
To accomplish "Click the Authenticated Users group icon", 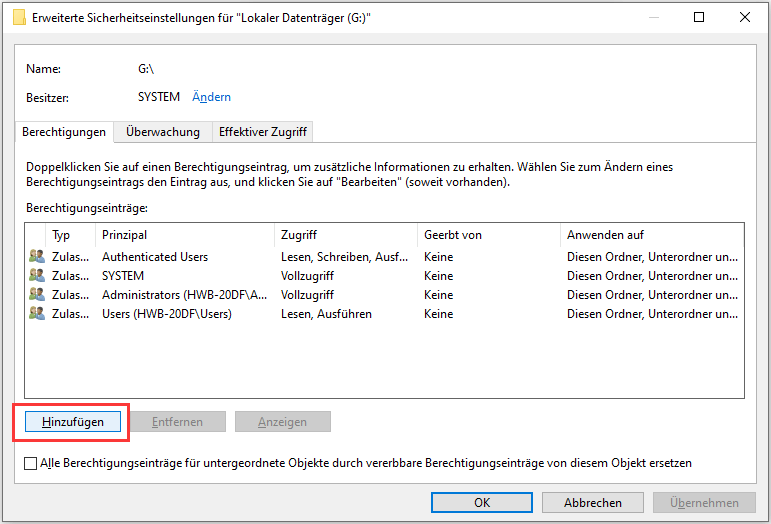I will [x=37, y=257].
